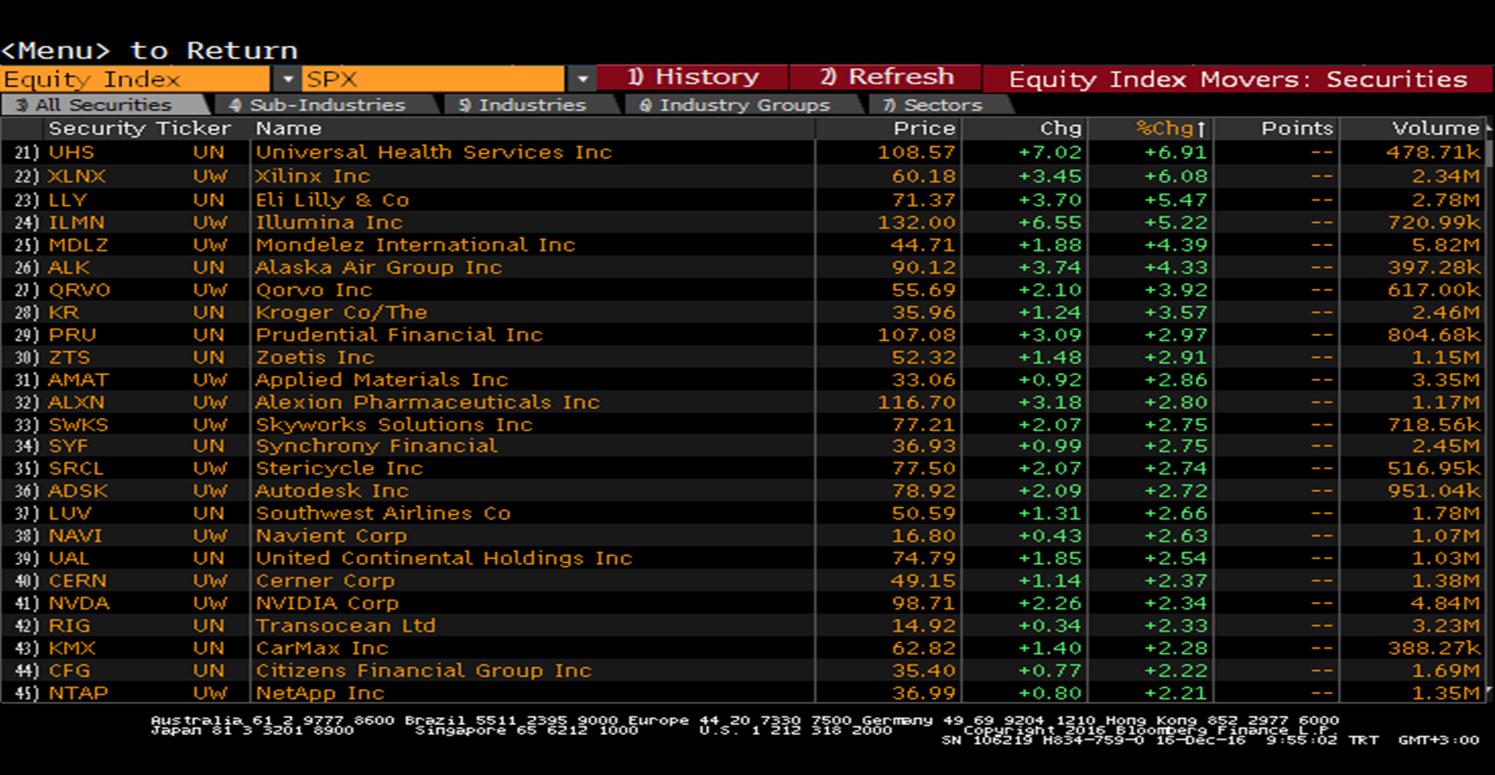
Task: Click the +6.08 percent change value
Action: pos(1175,176)
